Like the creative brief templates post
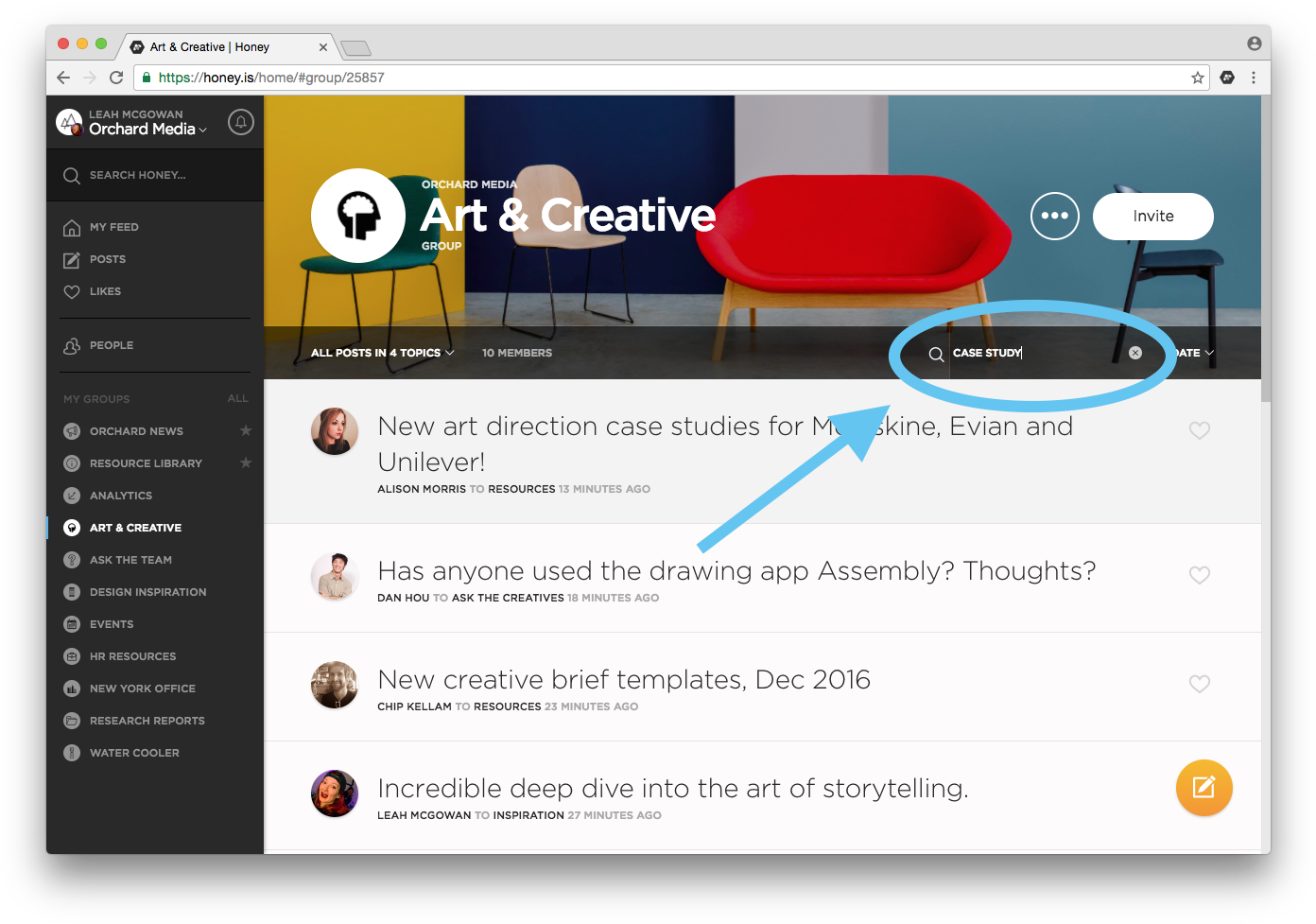1316x924 pixels. coord(1199,684)
